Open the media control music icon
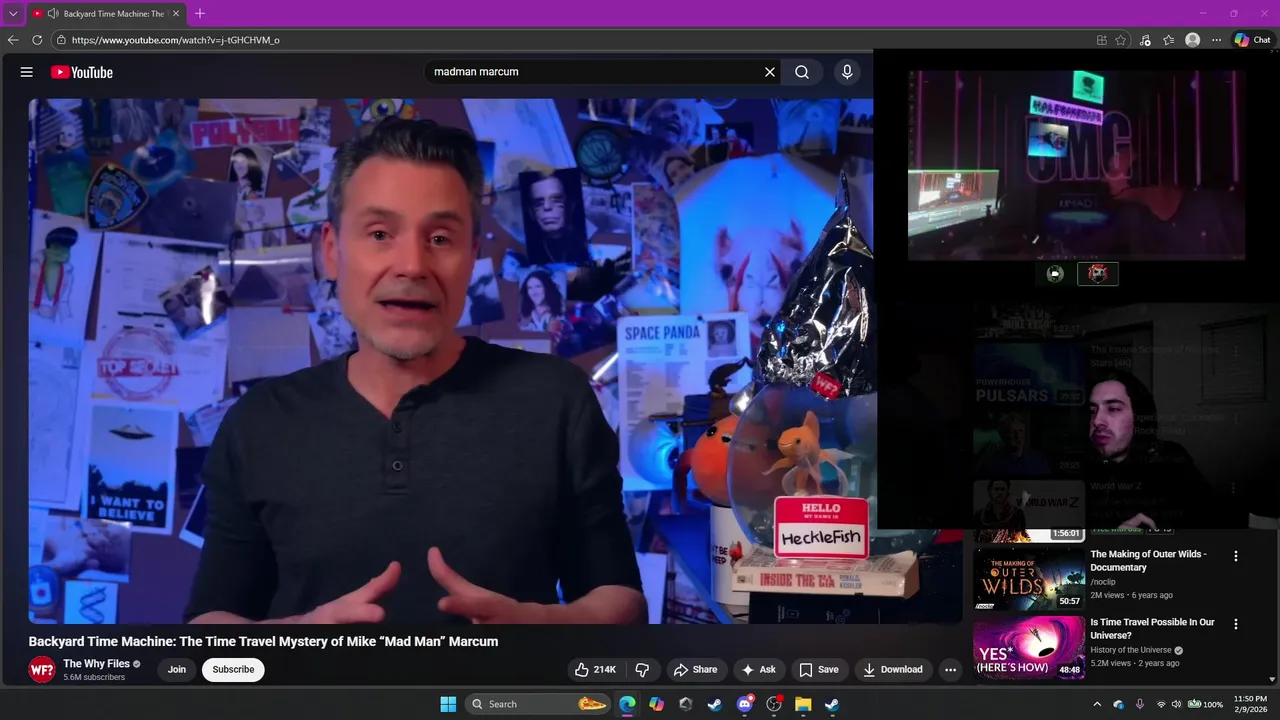 pos(1145,40)
